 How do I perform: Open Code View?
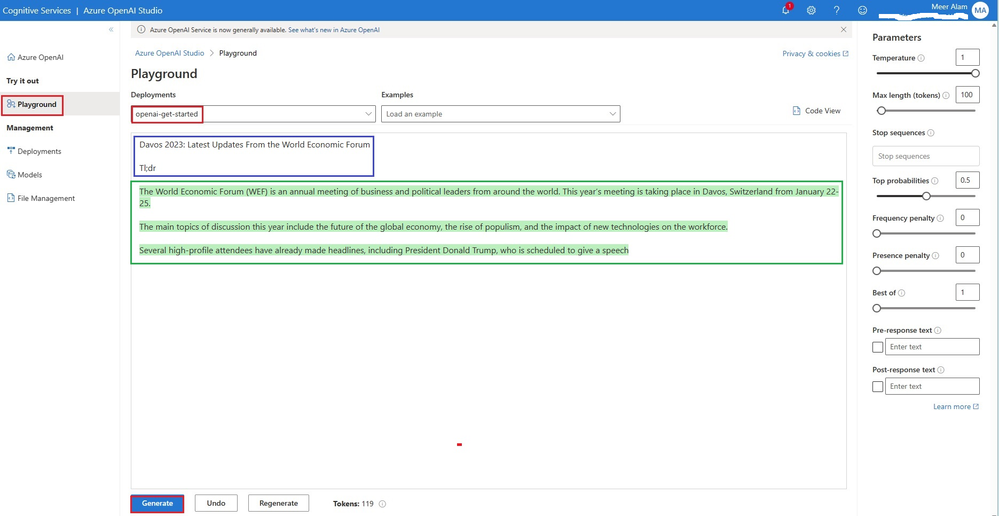816,111
